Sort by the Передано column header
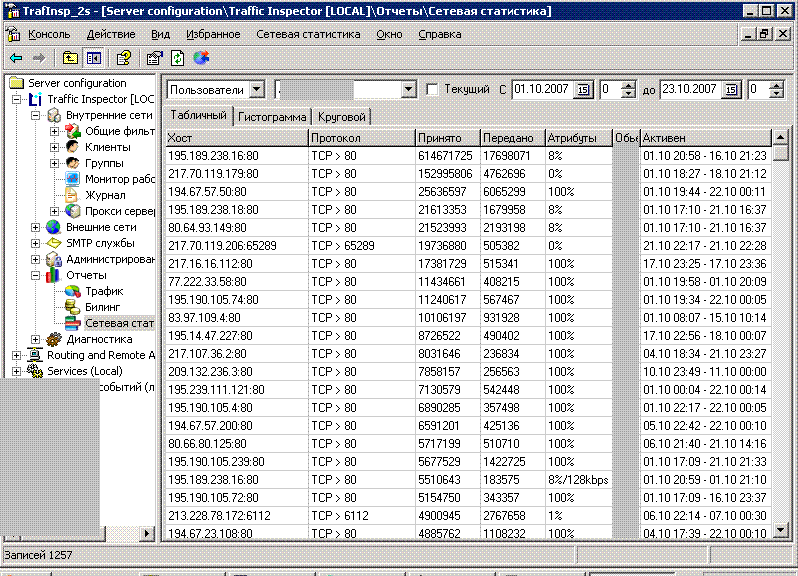The image size is (798, 576). [x=512, y=138]
